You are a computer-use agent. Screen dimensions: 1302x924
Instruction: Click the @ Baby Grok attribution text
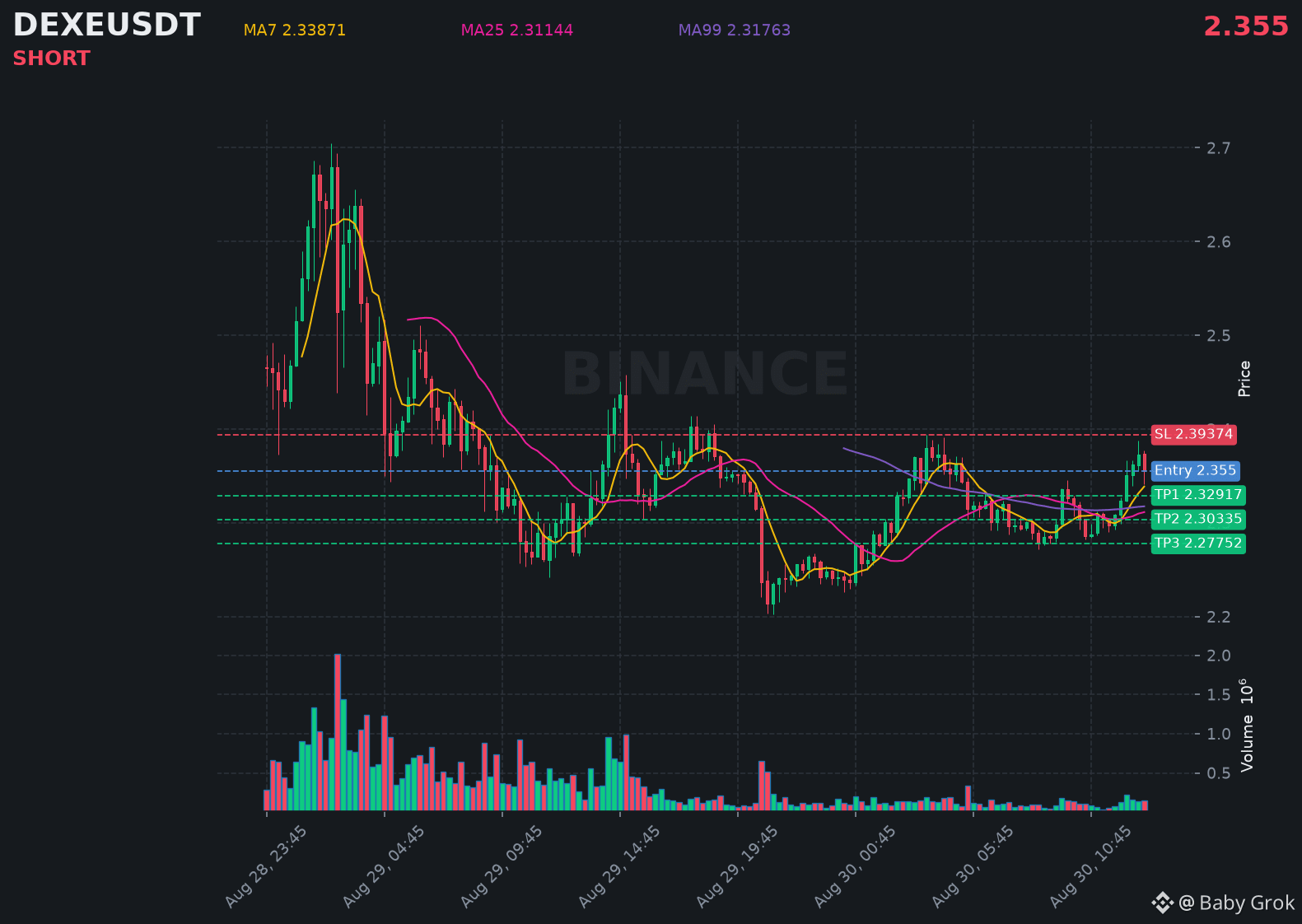pos(1237,903)
